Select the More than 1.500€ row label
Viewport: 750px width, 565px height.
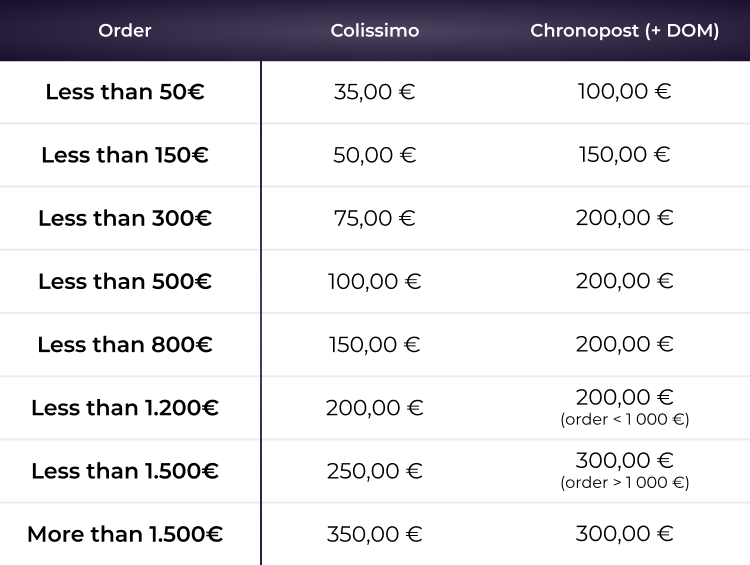pos(125,534)
